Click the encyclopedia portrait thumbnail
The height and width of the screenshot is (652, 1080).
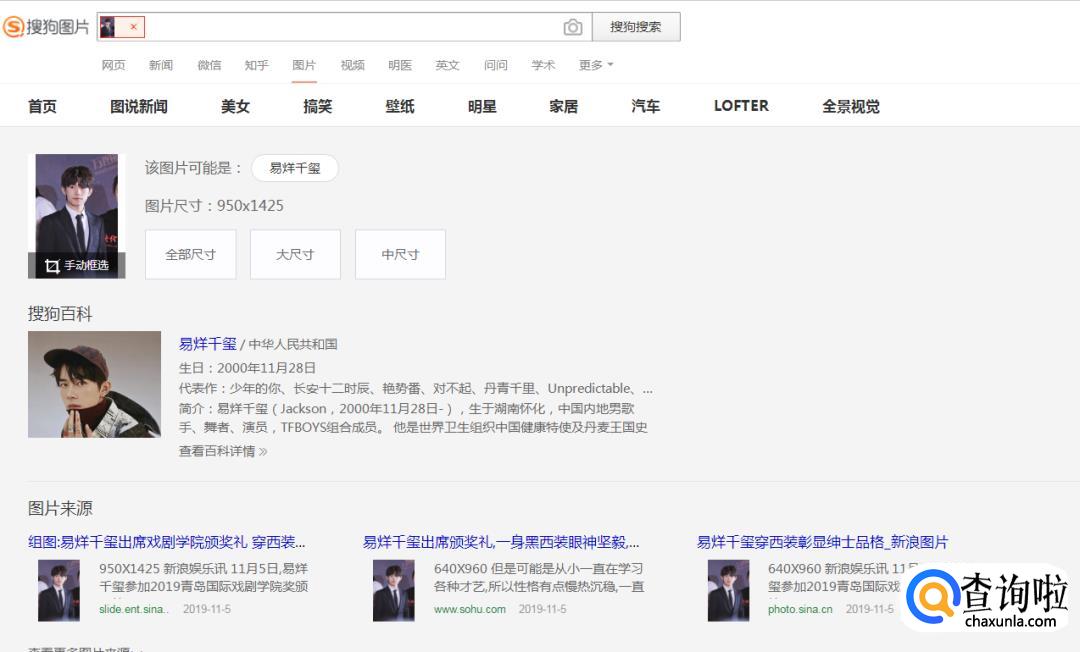pyautogui.click(x=94, y=384)
